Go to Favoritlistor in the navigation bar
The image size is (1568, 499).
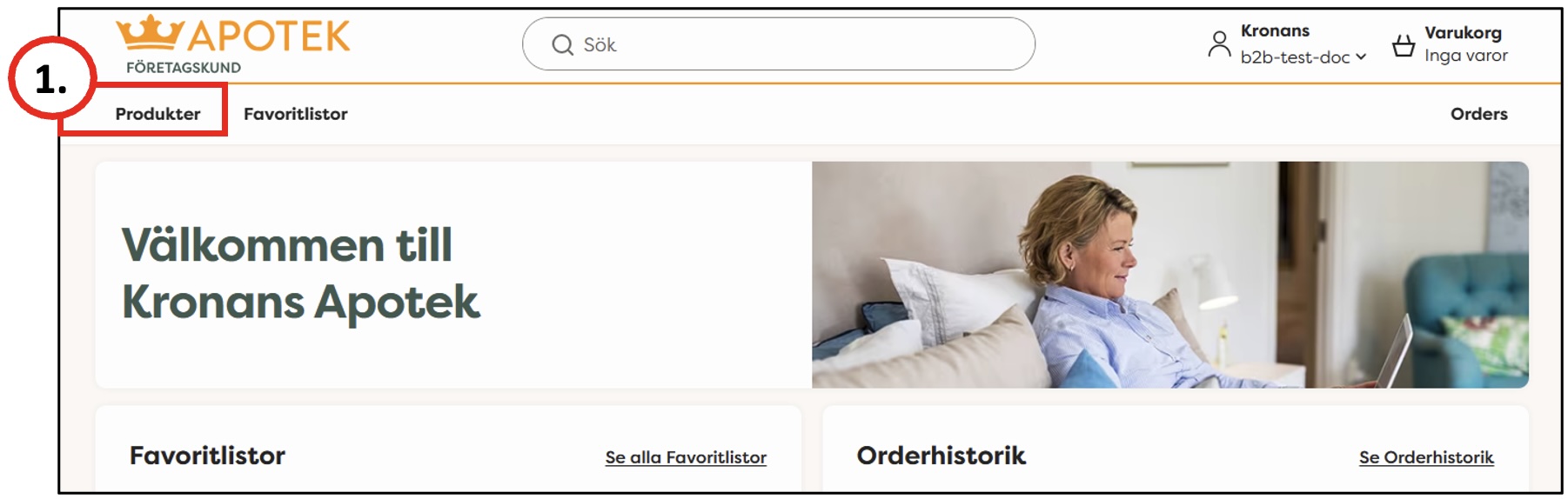point(295,114)
